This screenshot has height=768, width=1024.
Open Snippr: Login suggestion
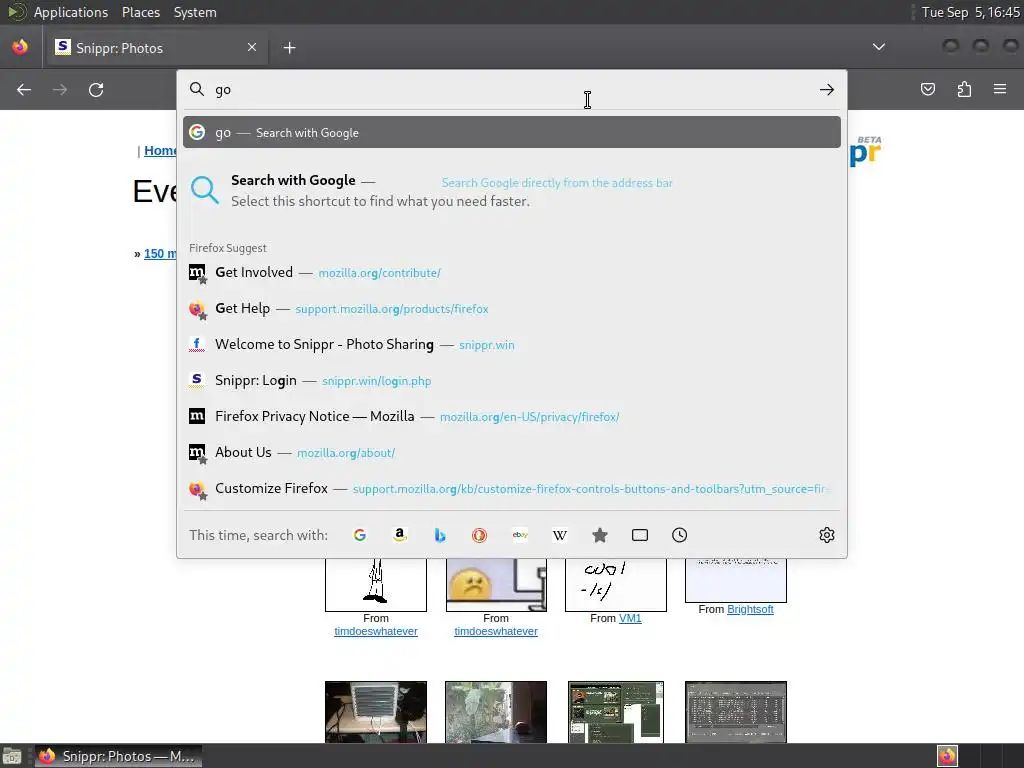[512, 380]
